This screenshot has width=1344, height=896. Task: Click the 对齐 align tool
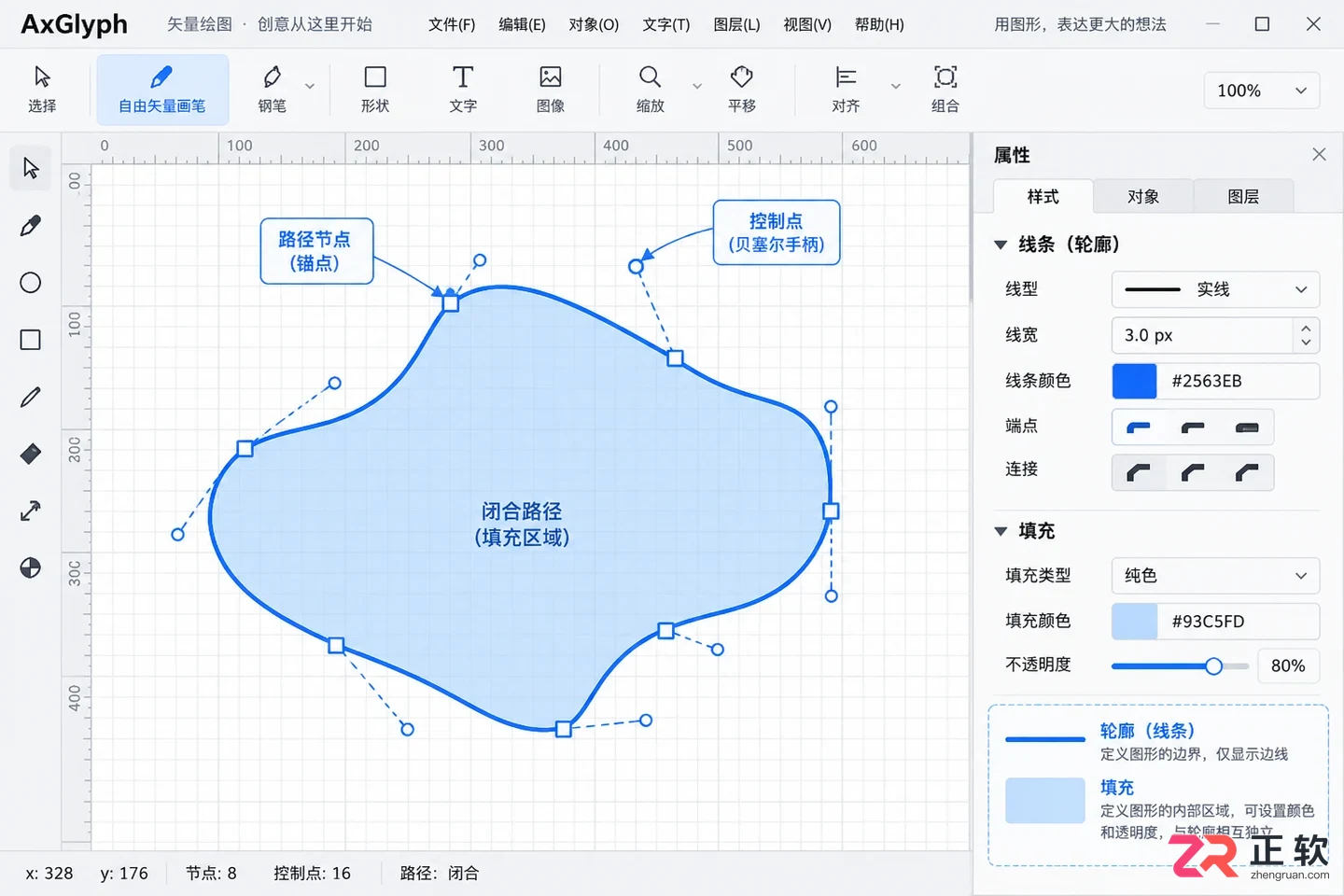(x=846, y=90)
